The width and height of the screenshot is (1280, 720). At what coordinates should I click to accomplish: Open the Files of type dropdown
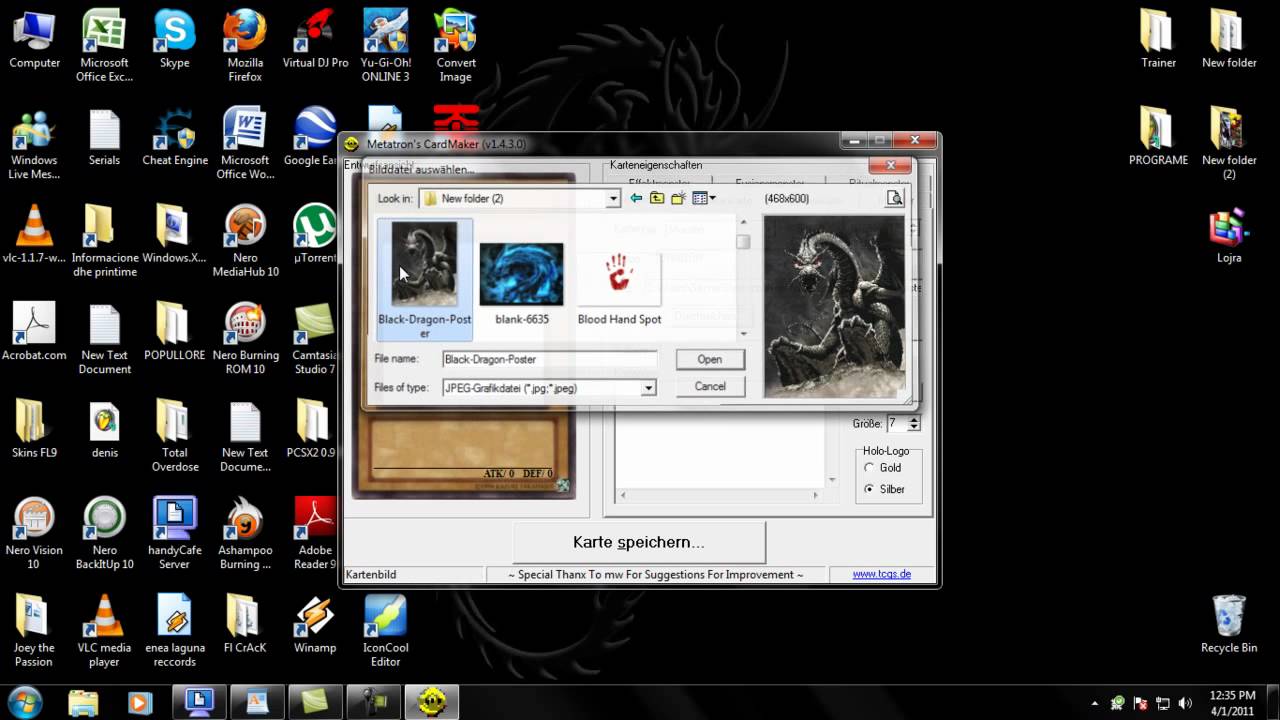(648, 387)
